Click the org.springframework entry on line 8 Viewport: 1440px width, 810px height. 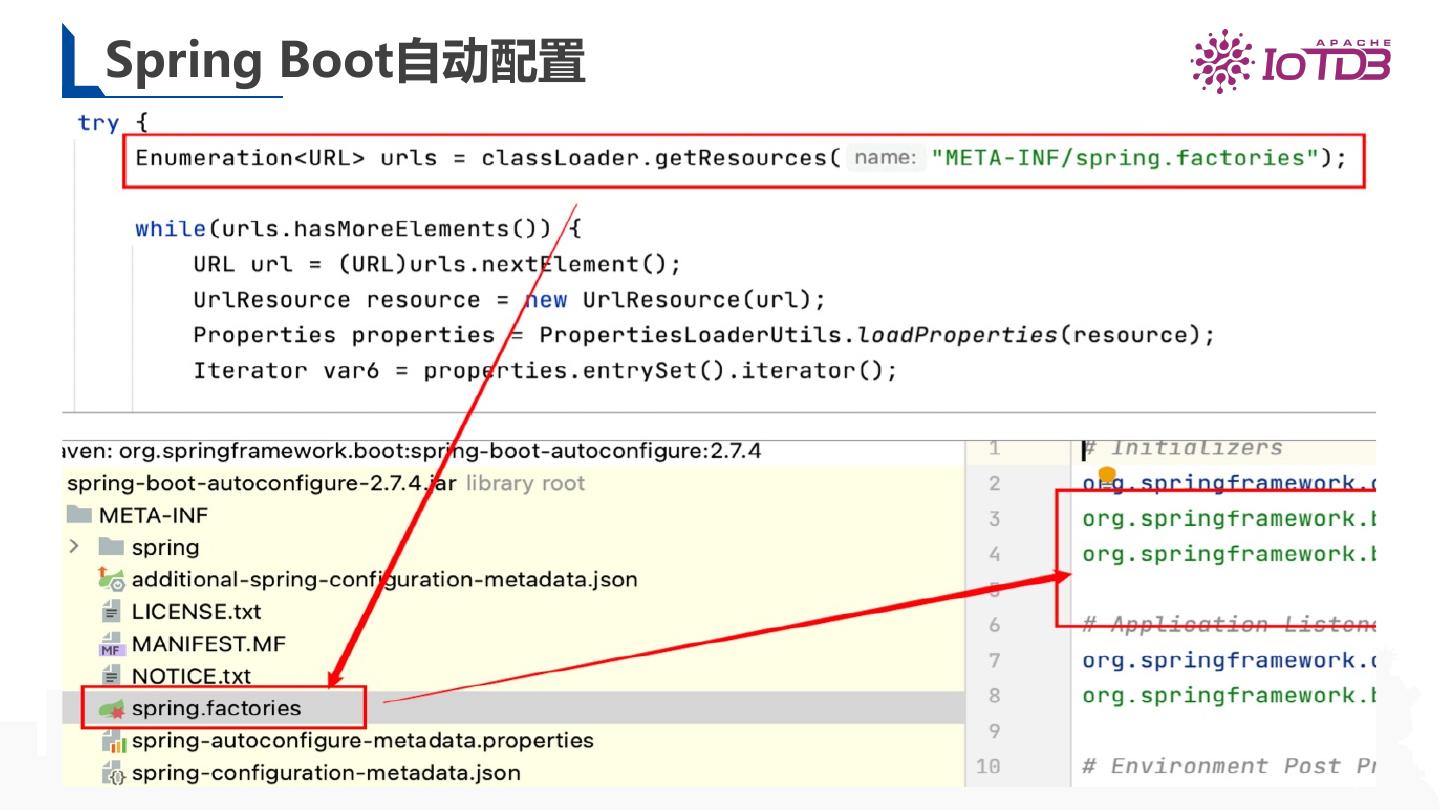click(x=1229, y=695)
